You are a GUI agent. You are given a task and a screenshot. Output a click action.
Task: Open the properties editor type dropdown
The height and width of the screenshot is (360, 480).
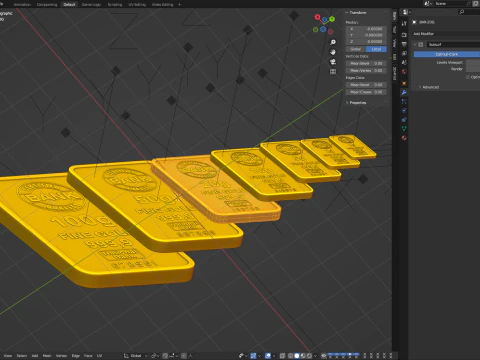407,12
